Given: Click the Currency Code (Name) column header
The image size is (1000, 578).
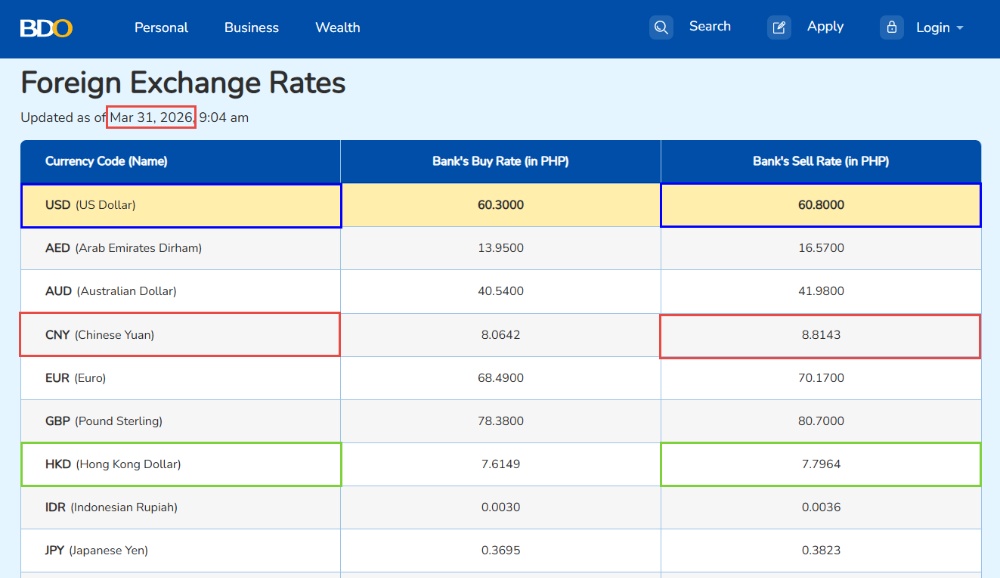Looking at the screenshot, I should coord(106,161).
